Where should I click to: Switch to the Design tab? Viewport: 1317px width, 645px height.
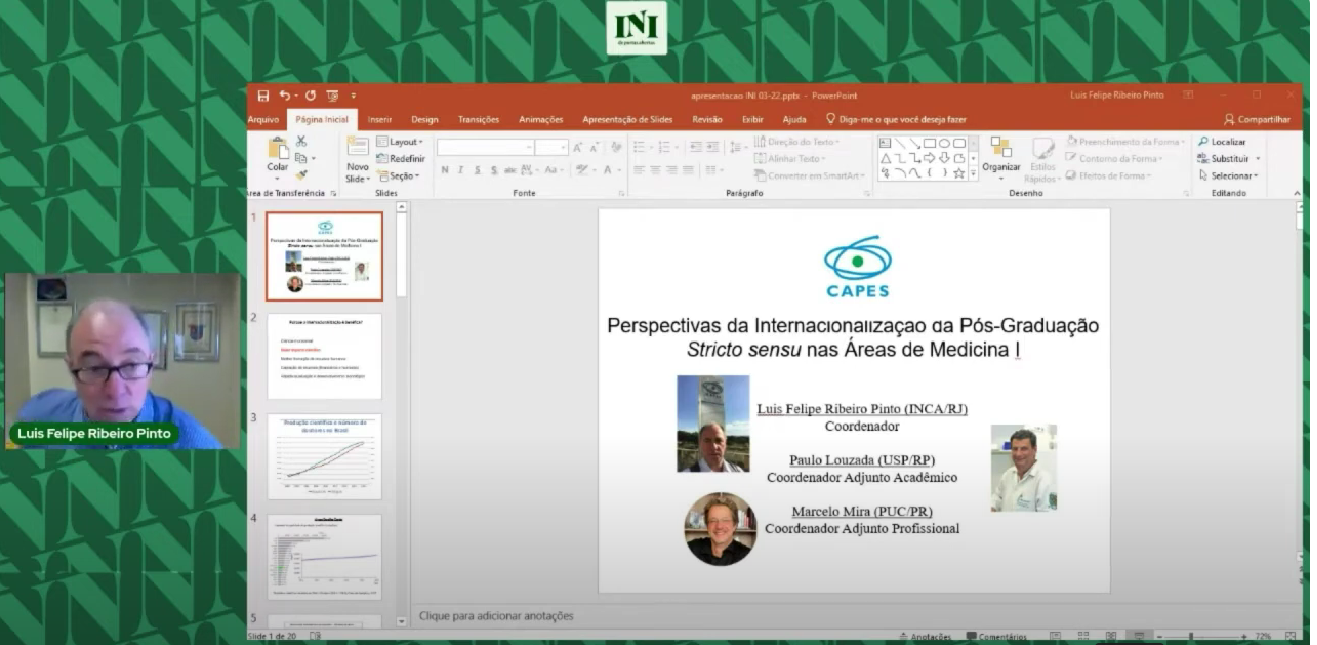coord(425,119)
